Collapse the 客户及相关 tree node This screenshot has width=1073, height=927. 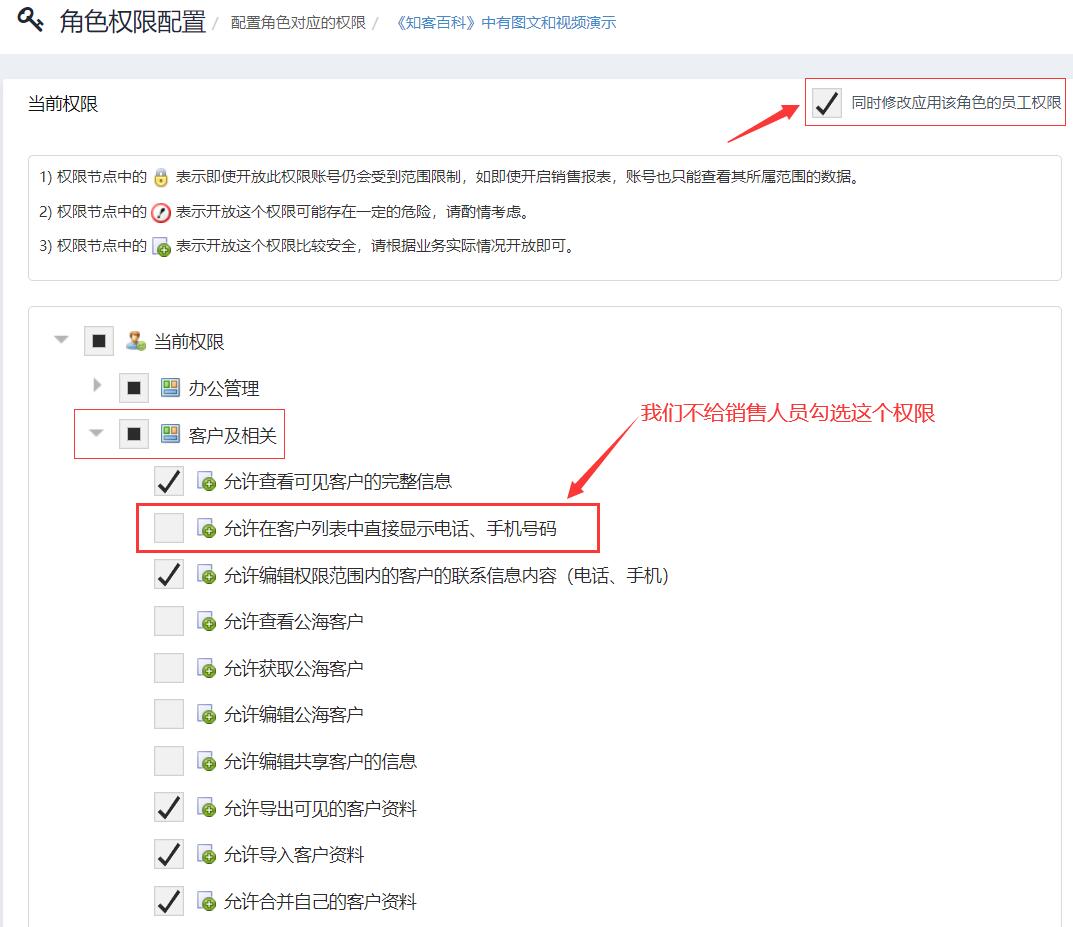click(x=97, y=434)
